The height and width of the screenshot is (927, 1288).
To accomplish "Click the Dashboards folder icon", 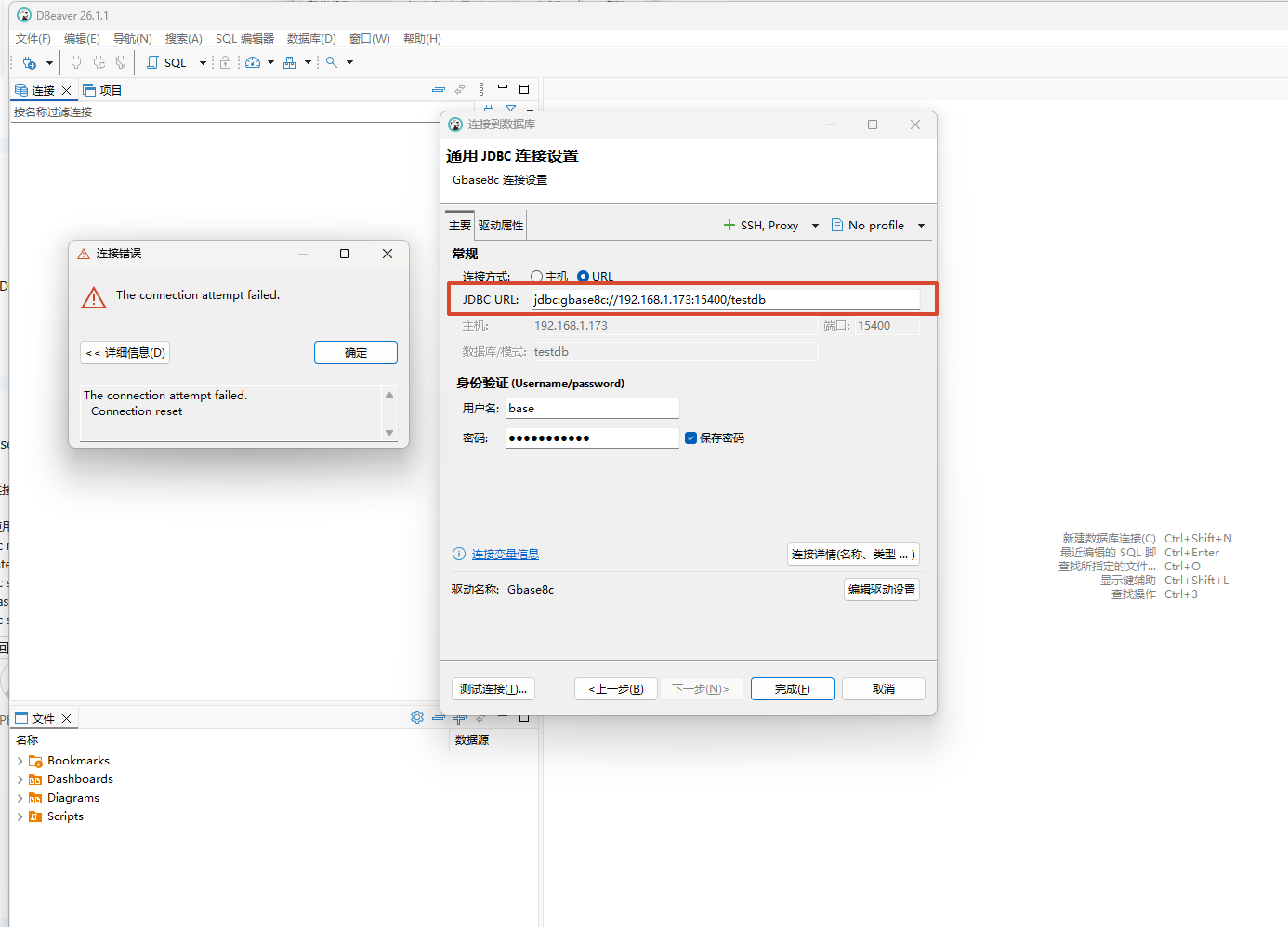I will (x=35, y=779).
